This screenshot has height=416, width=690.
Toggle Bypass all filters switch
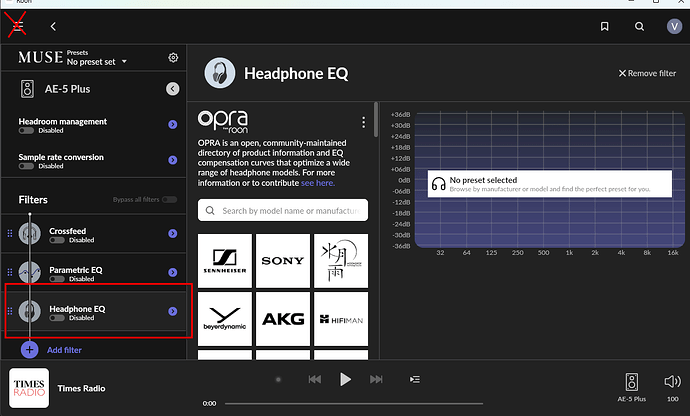(169, 200)
